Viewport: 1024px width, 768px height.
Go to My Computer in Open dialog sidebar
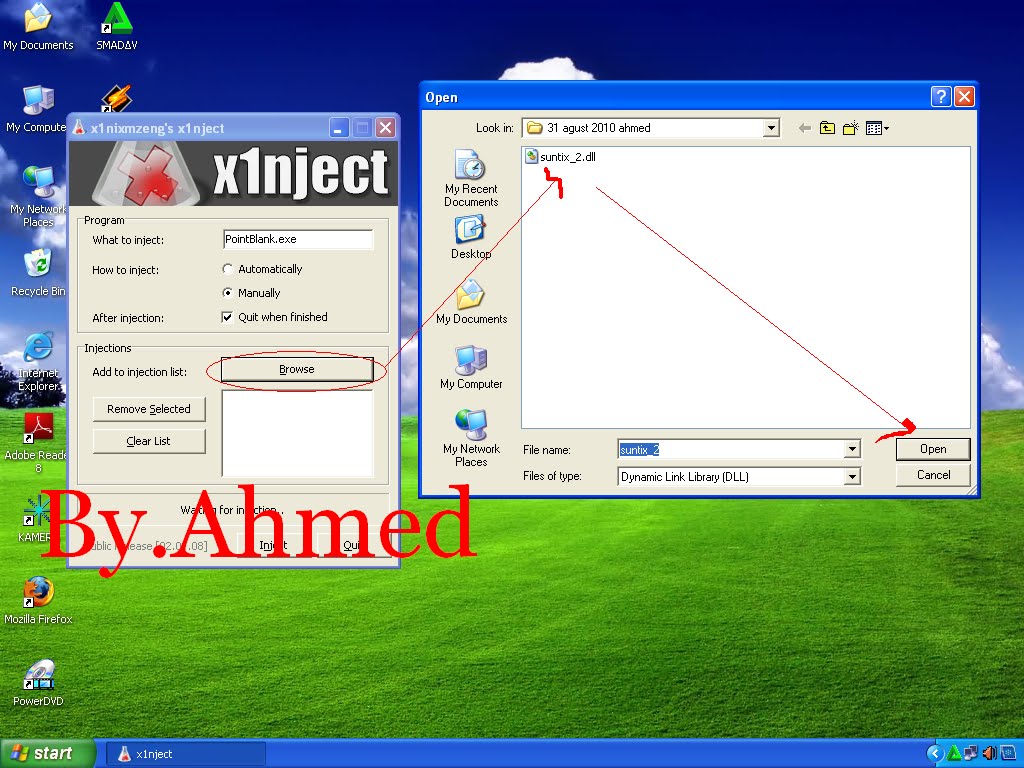[471, 367]
